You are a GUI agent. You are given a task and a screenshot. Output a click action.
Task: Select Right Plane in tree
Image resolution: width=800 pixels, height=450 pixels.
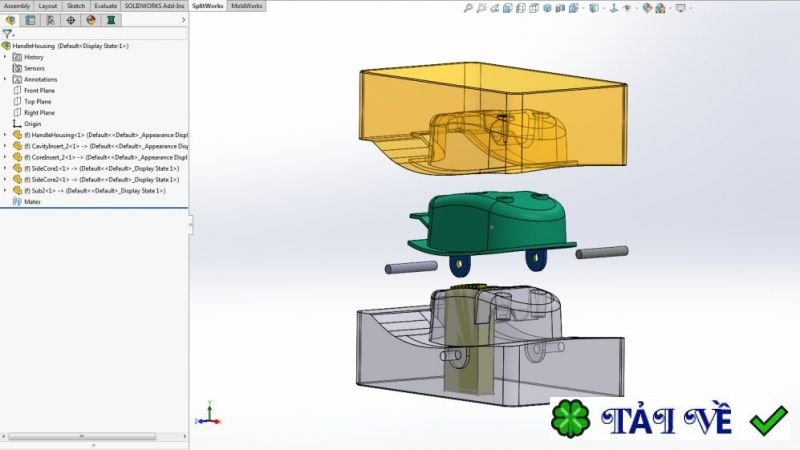tap(39, 113)
